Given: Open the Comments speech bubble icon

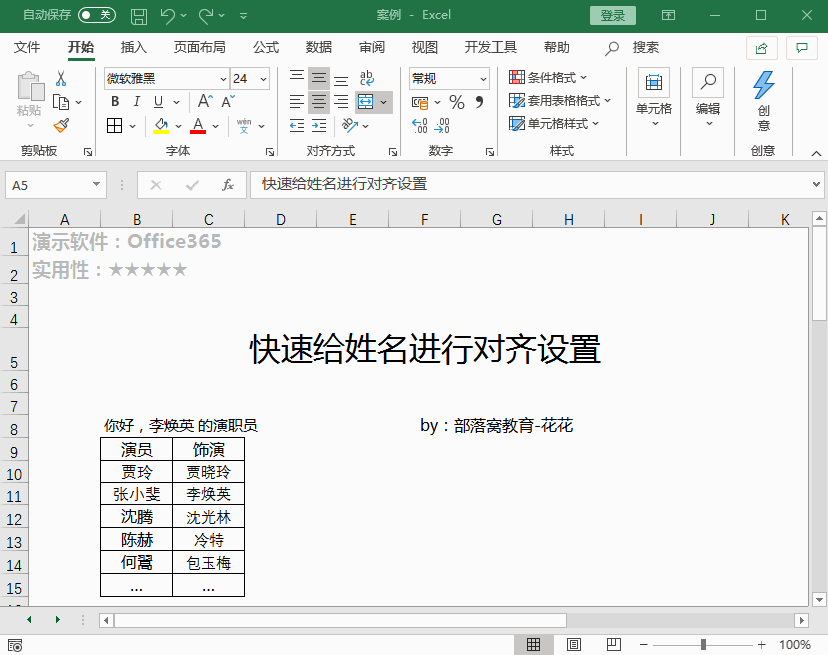Looking at the screenshot, I should [802, 49].
